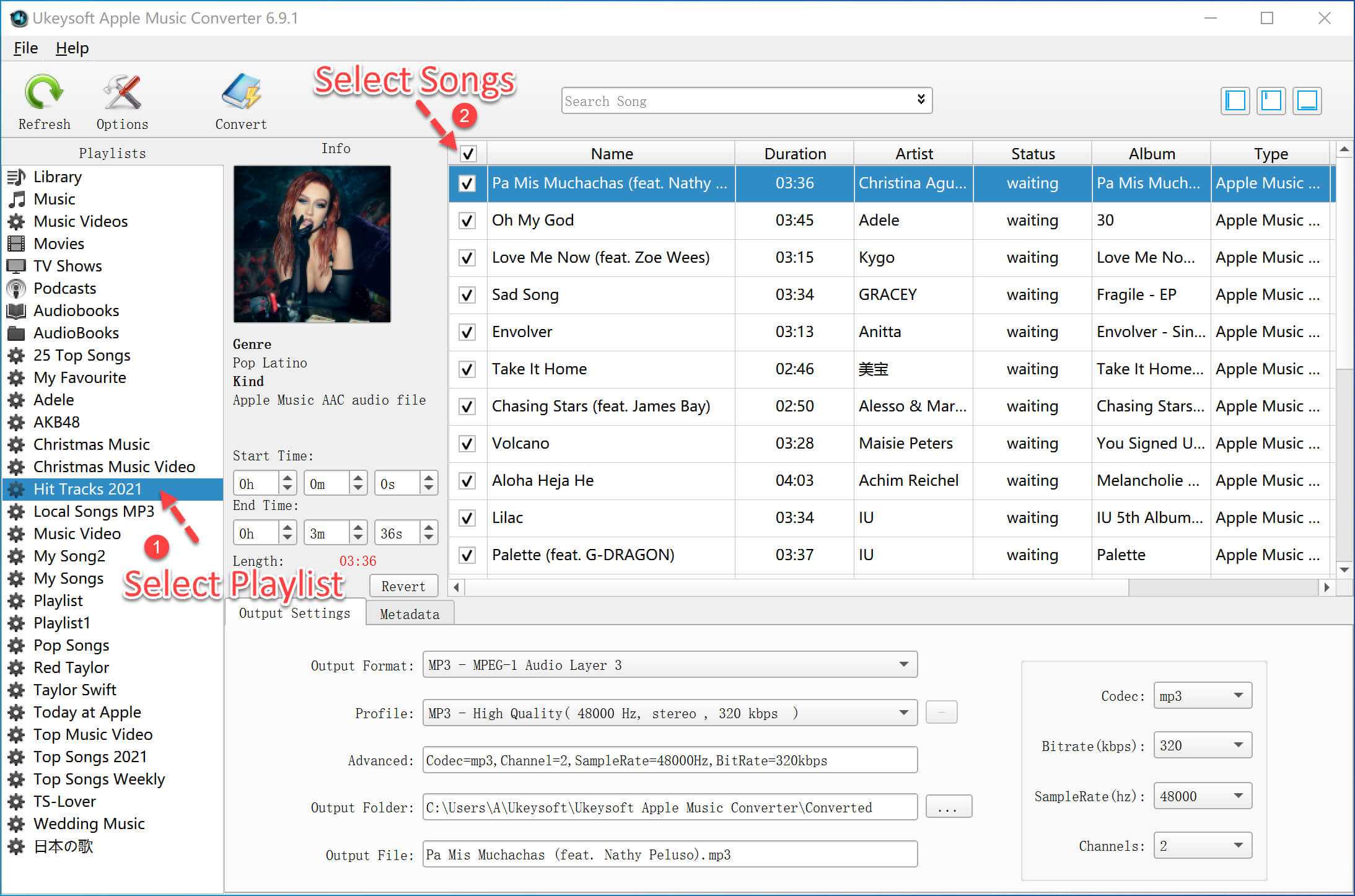
Task: Open the File menu
Action: point(25,48)
